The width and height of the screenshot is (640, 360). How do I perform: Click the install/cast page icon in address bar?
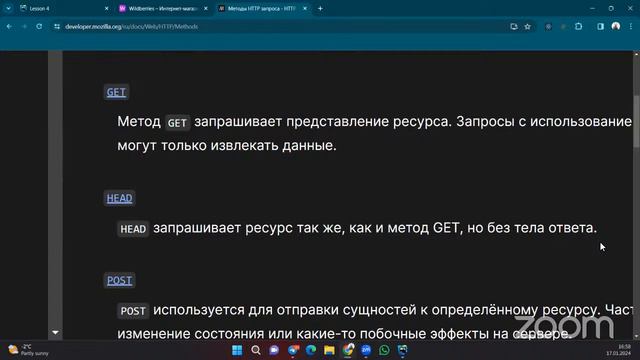point(513,27)
